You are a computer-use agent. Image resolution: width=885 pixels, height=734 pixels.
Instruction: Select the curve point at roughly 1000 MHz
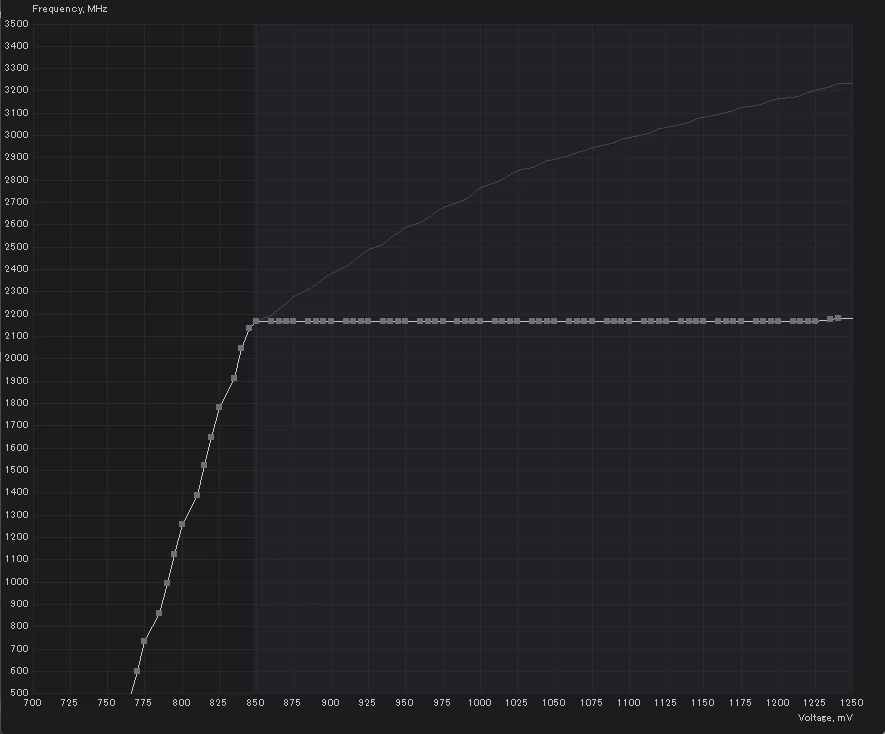[167, 583]
